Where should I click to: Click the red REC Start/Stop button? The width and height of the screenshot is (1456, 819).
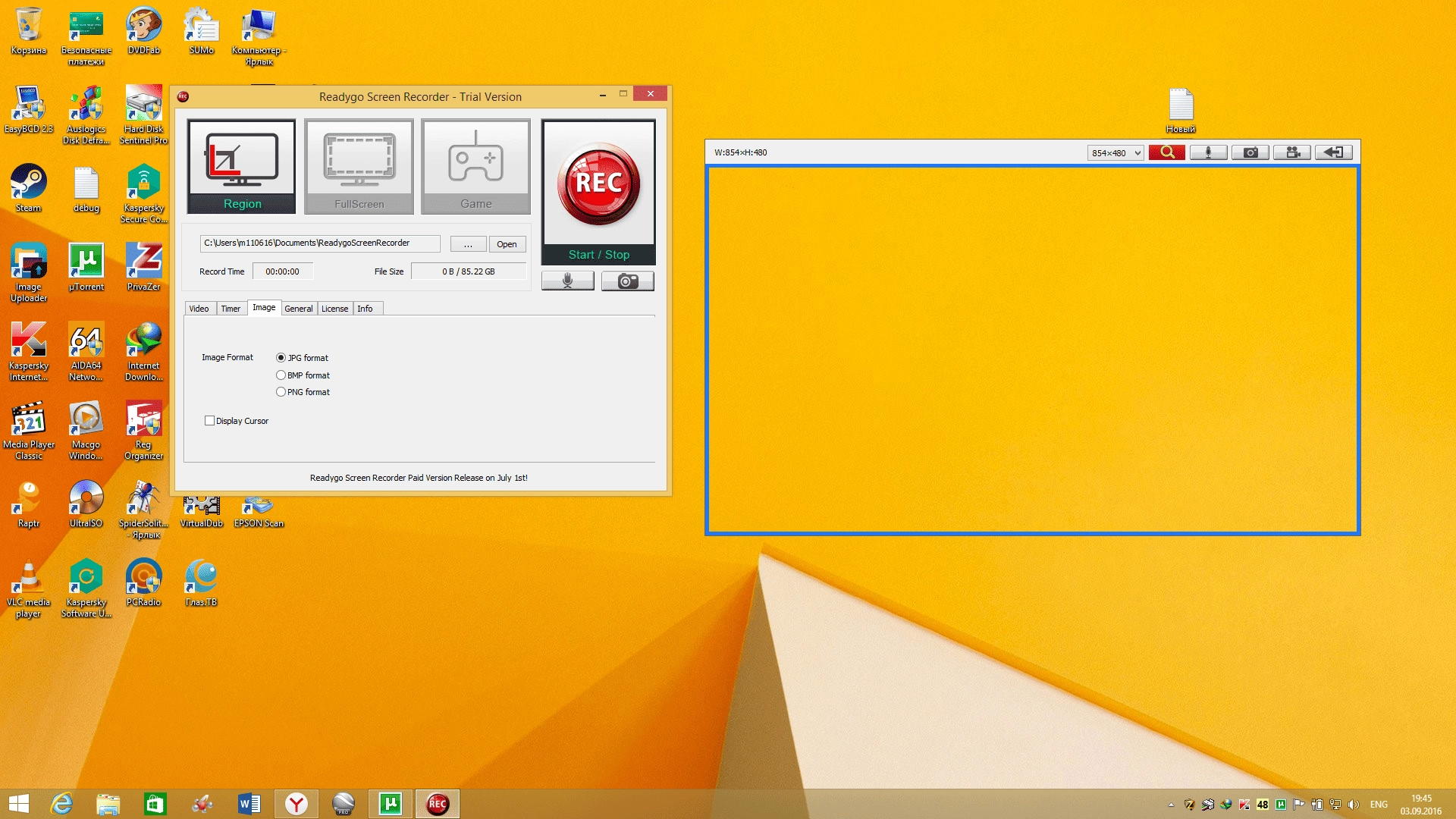598,184
